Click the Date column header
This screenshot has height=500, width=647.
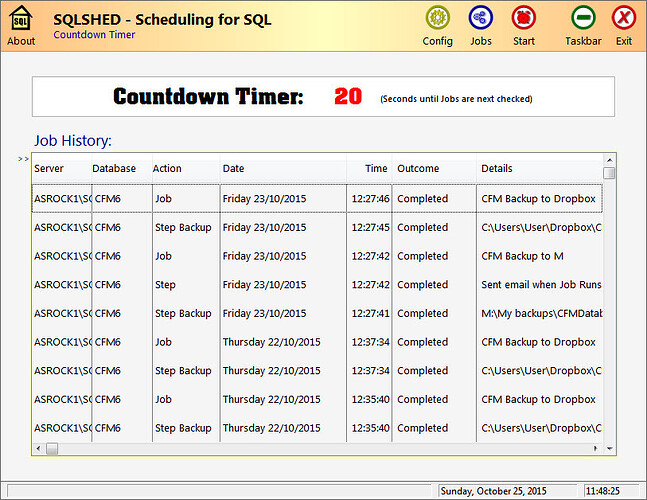pos(282,169)
